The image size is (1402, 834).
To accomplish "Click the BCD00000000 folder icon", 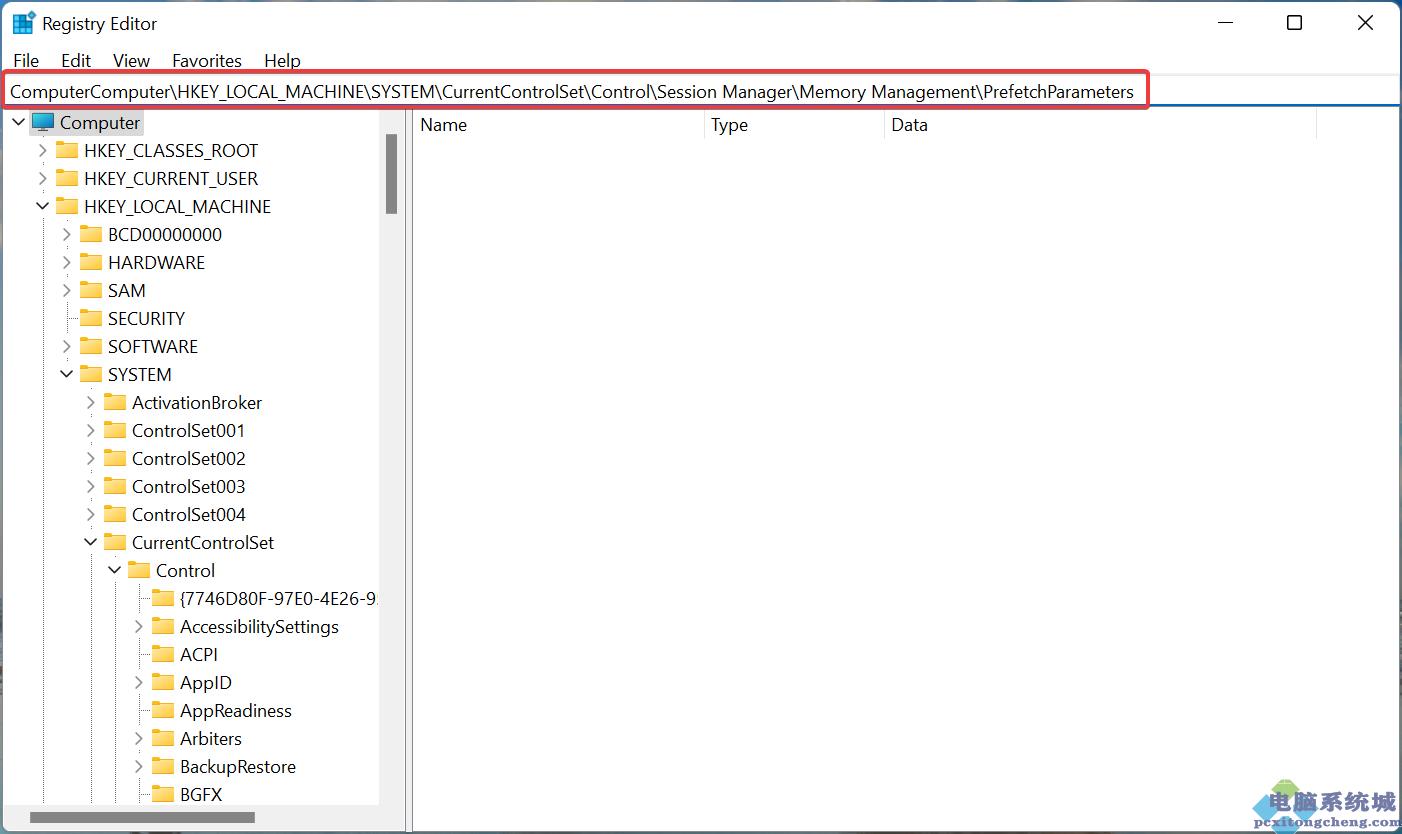I will 91,234.
